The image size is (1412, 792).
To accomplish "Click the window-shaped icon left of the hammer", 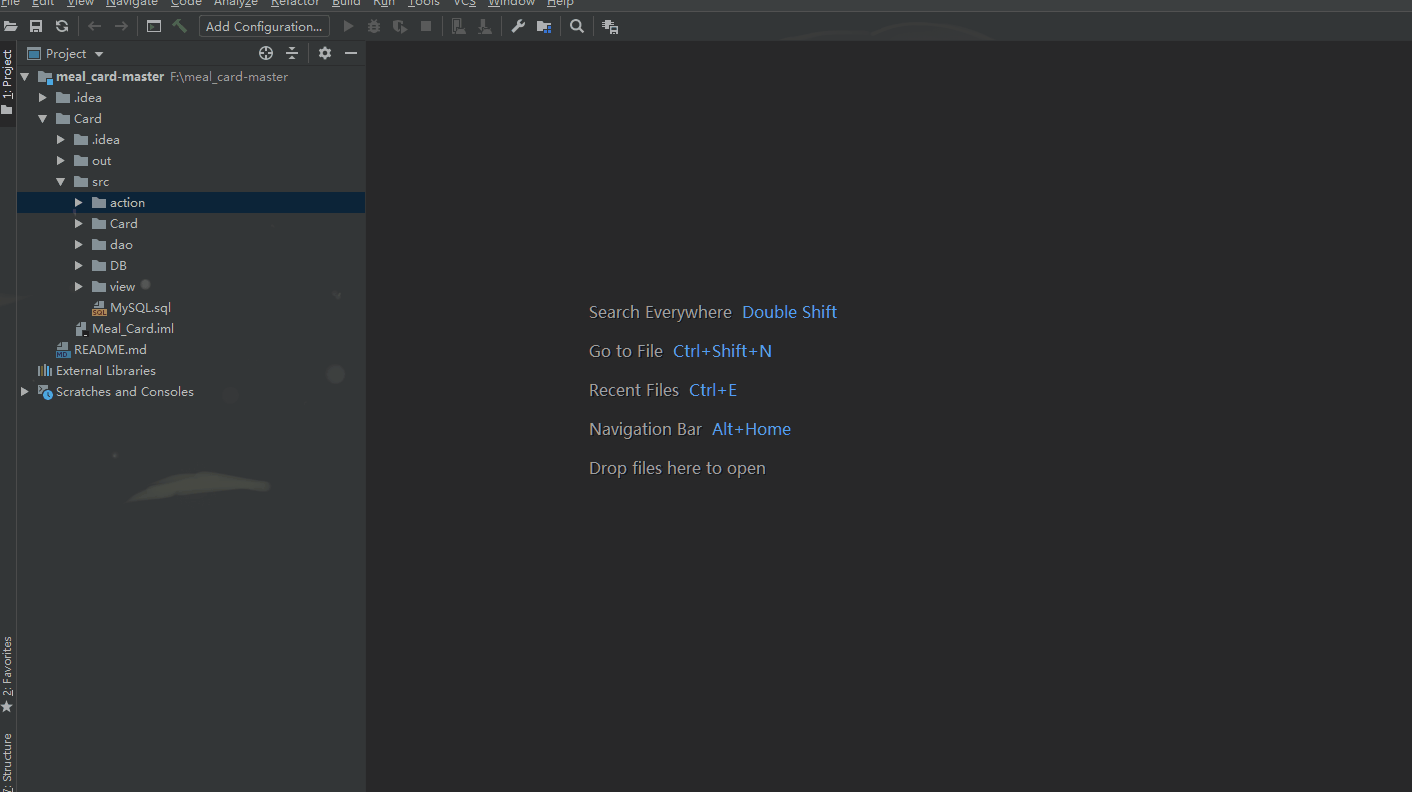I will coord(154,26).
